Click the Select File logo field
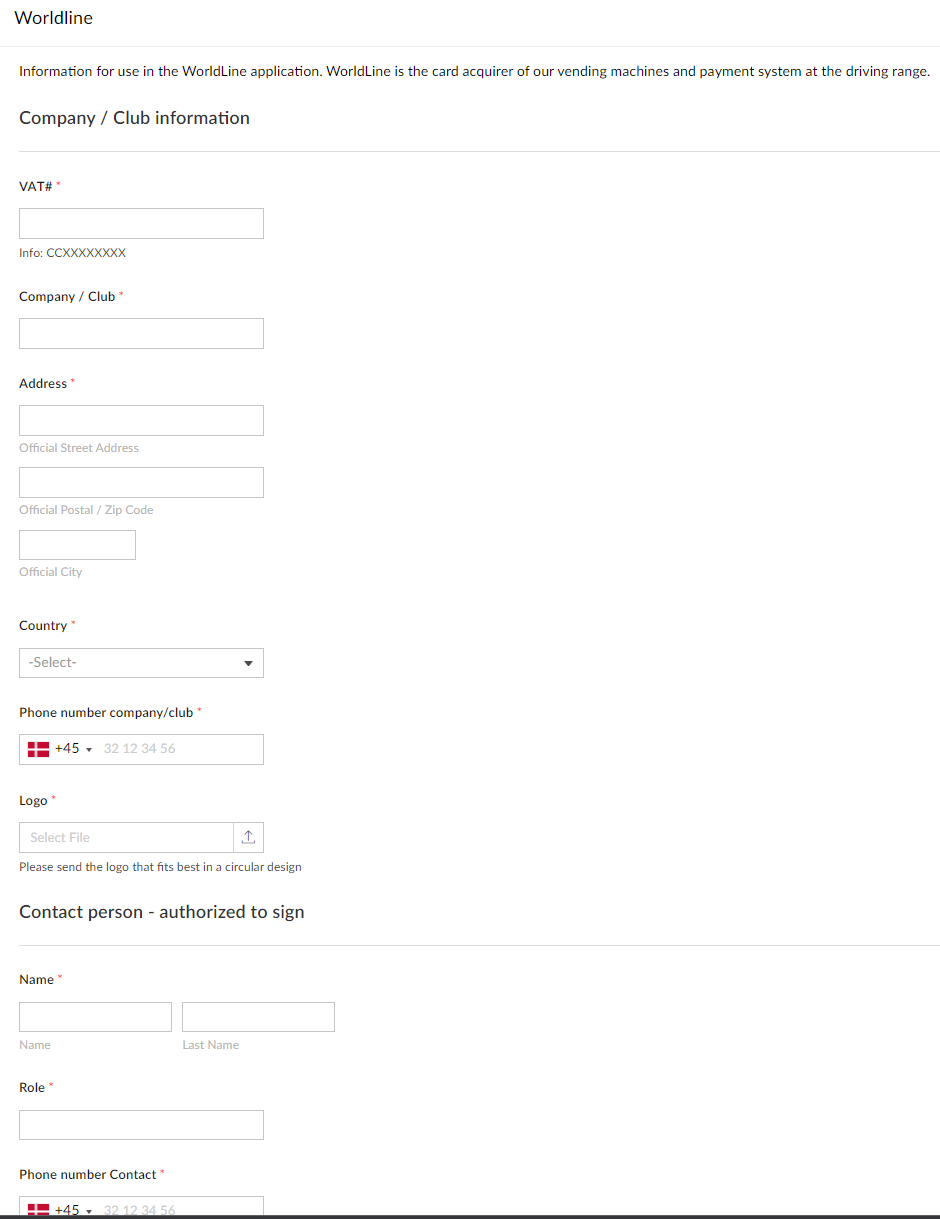Screen dimensions: 940x1219 (x=126, y=838)
